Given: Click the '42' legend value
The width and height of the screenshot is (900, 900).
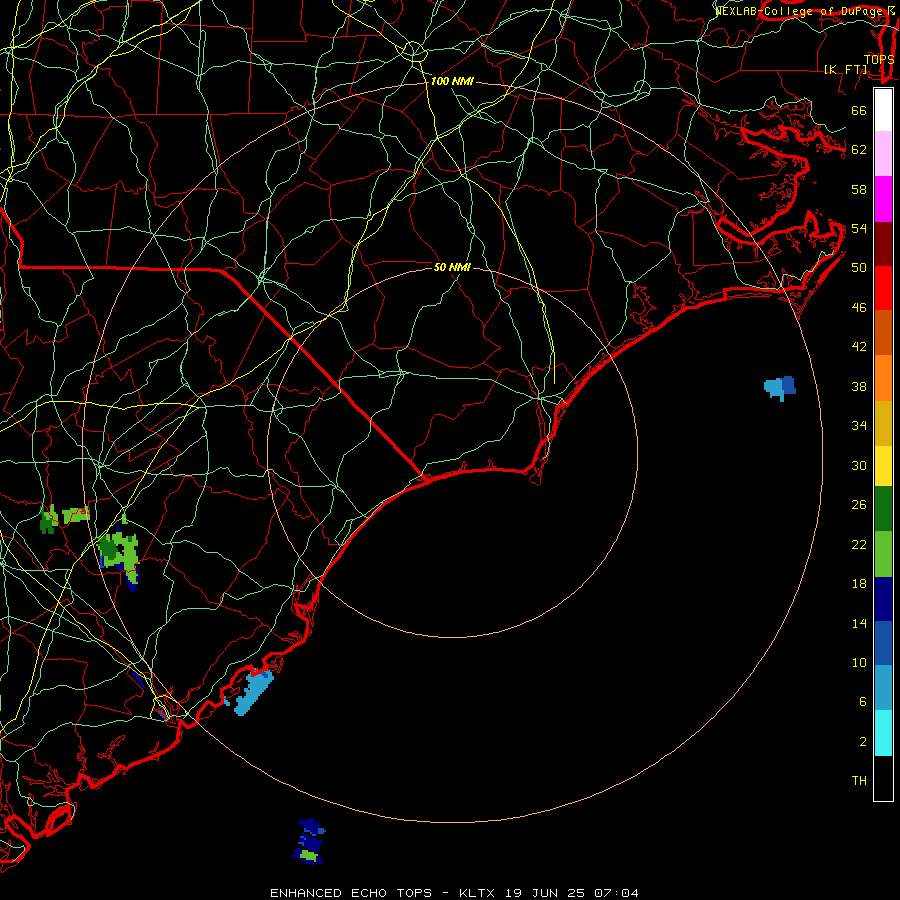Looking at the screenshot, I should pyautogui.click(x=859, y=346).
